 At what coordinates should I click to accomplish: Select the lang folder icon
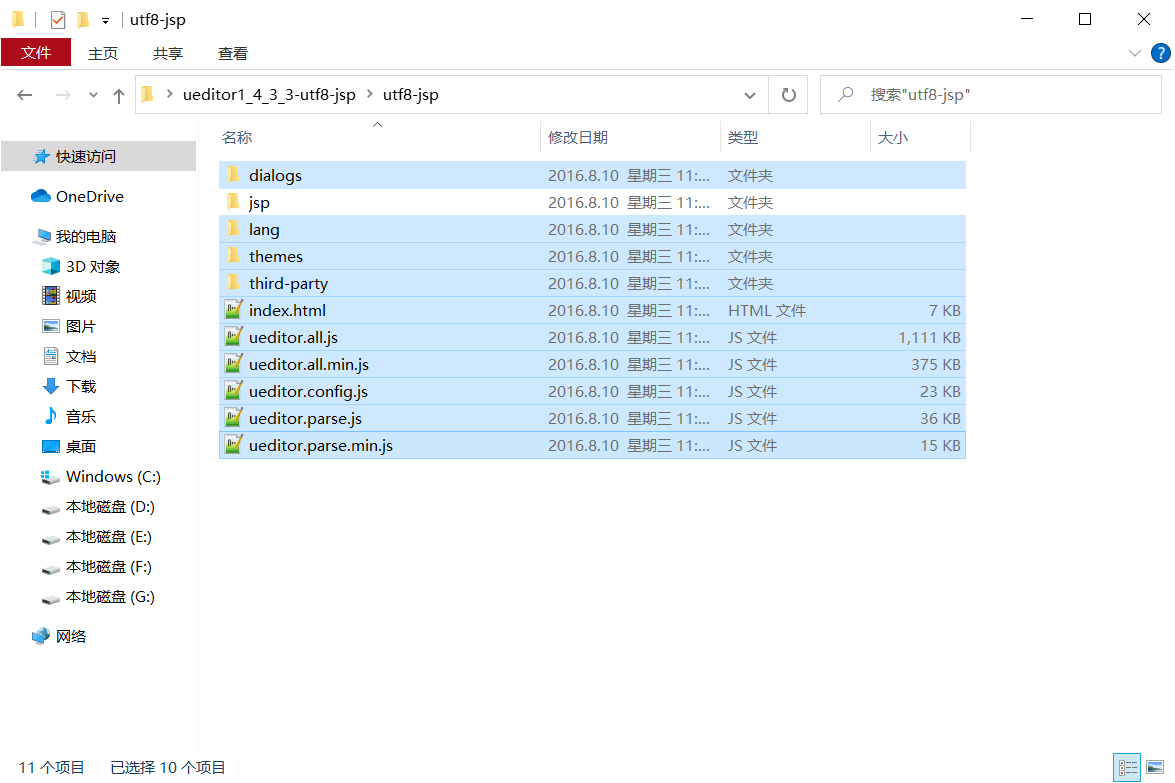pos(233,229)
